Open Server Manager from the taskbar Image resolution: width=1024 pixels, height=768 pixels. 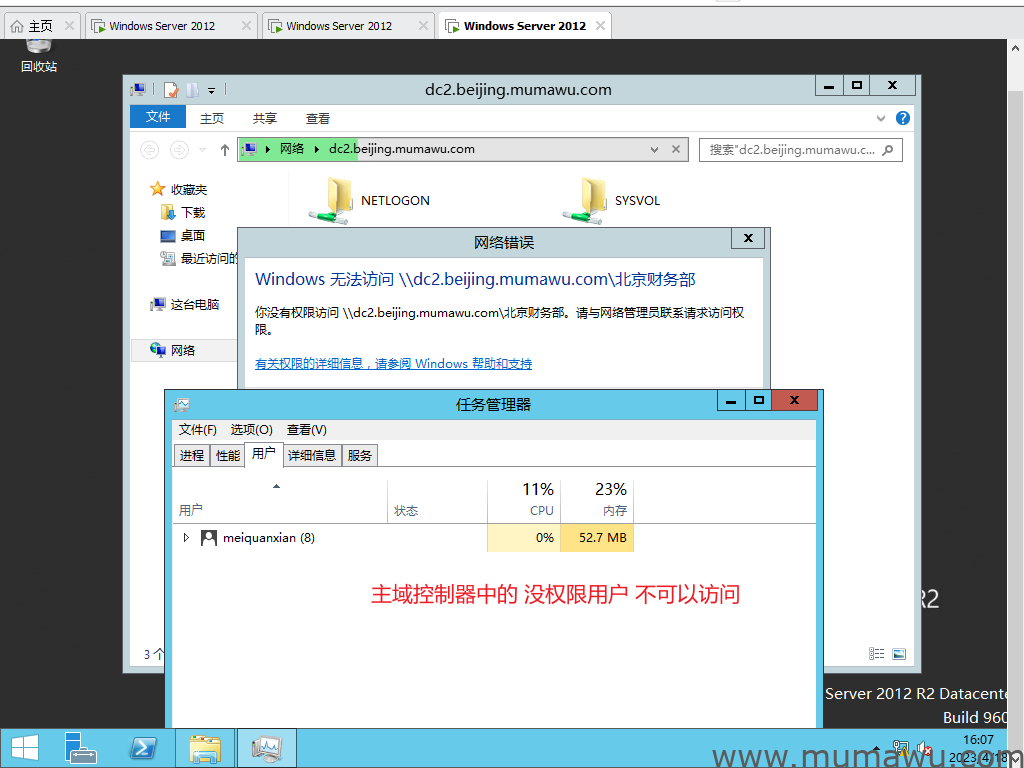[x=79, y=748]
